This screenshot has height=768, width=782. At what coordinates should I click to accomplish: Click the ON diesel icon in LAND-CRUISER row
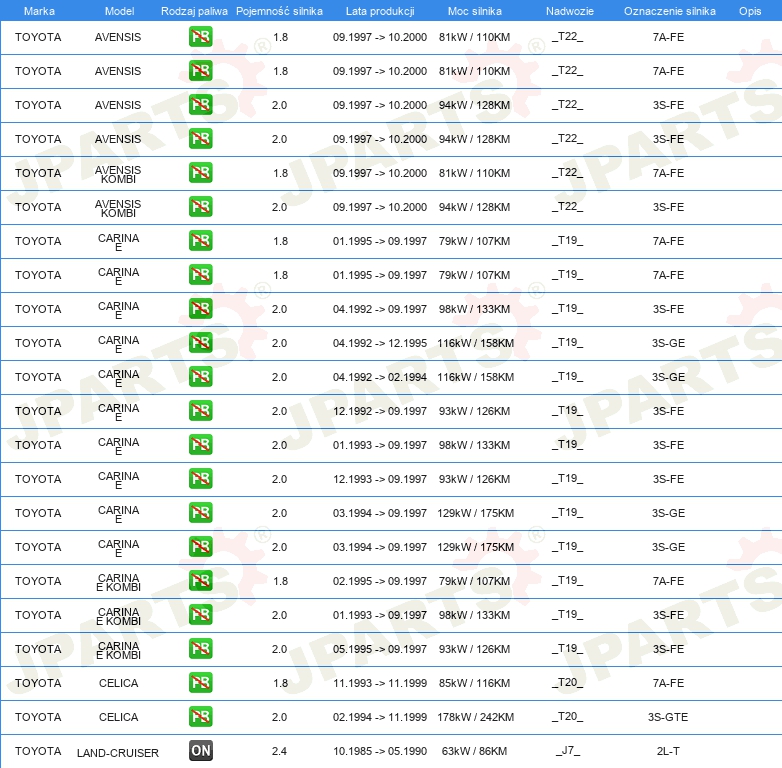pyautogui.click(x=200, y=751)
